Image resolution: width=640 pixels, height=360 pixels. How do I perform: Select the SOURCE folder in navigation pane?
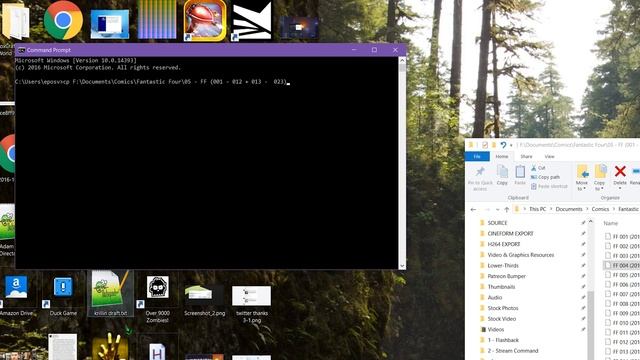(497, 223)
